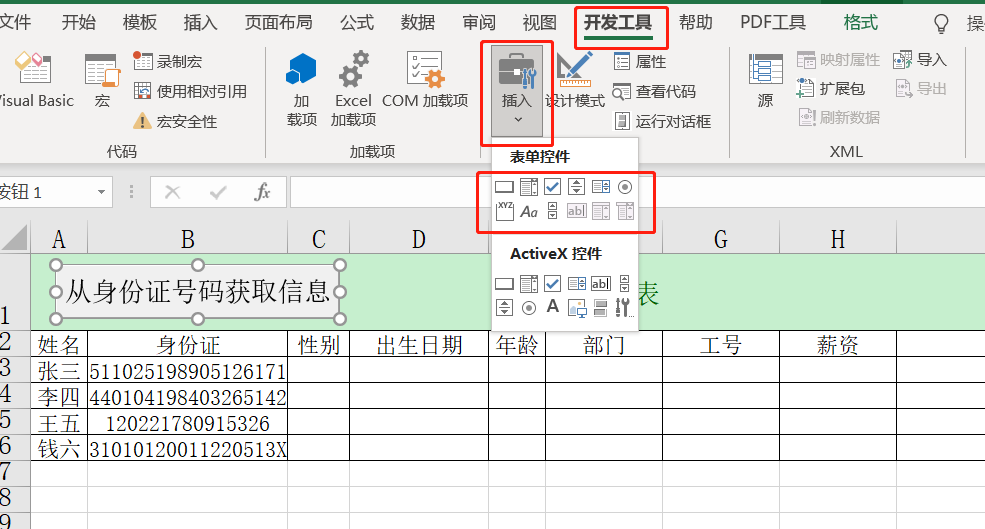The image size is (985, 529).
Task: Open ActiveX More Controls tools icon
Action: pos(623,307)
